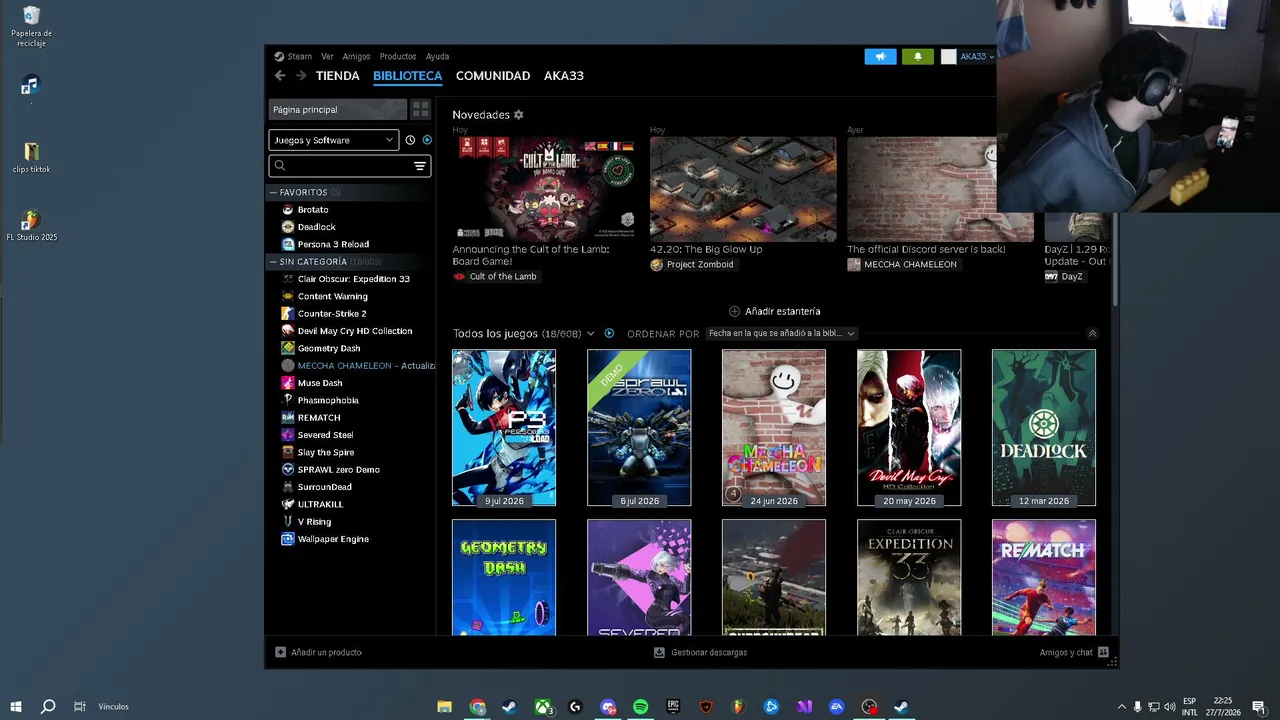Toggle ready-to-play filter beside Juegos y Software
Image resolution: width=1280 pixels, height=720 pixels.
coord(427,140)
